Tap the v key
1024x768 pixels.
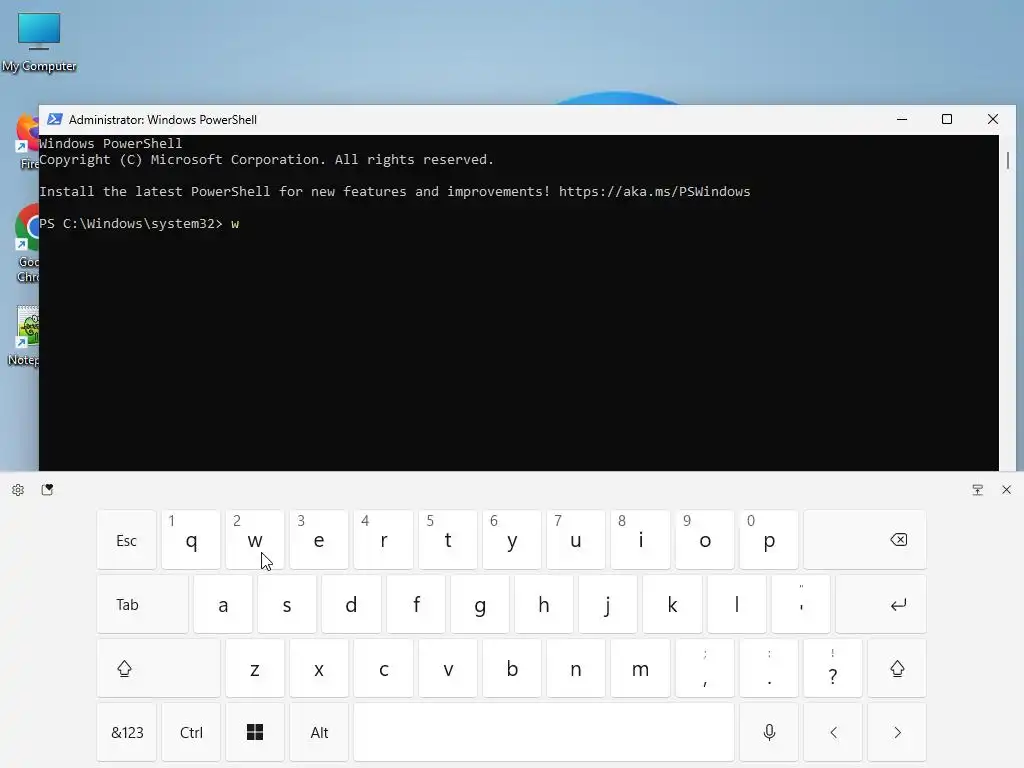tap(447, 669)
